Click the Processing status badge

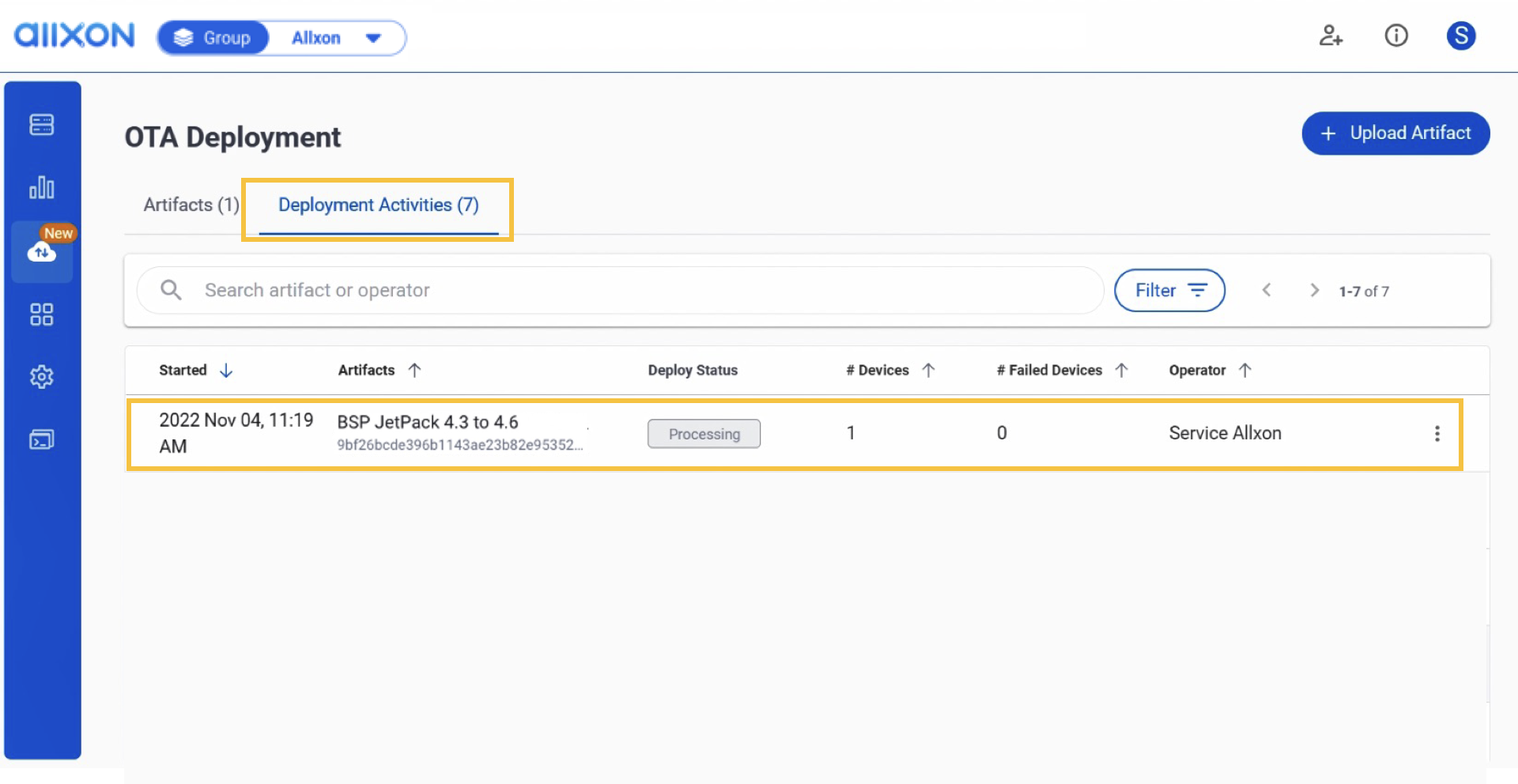(704, 434)
